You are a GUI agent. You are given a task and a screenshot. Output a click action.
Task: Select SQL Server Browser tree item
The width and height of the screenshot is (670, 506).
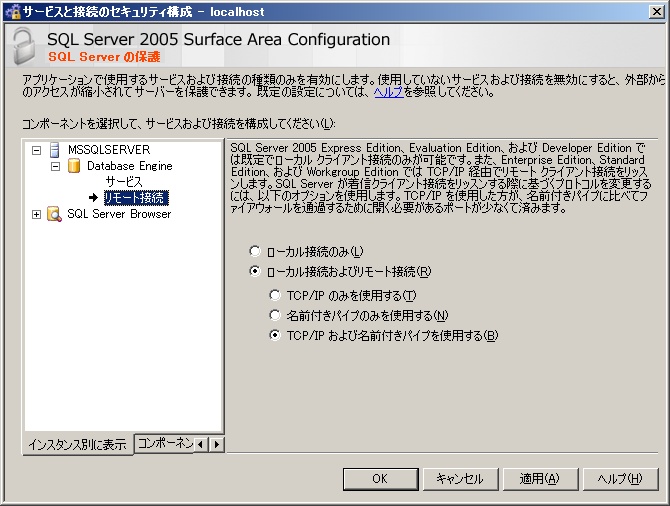(119, 214)
